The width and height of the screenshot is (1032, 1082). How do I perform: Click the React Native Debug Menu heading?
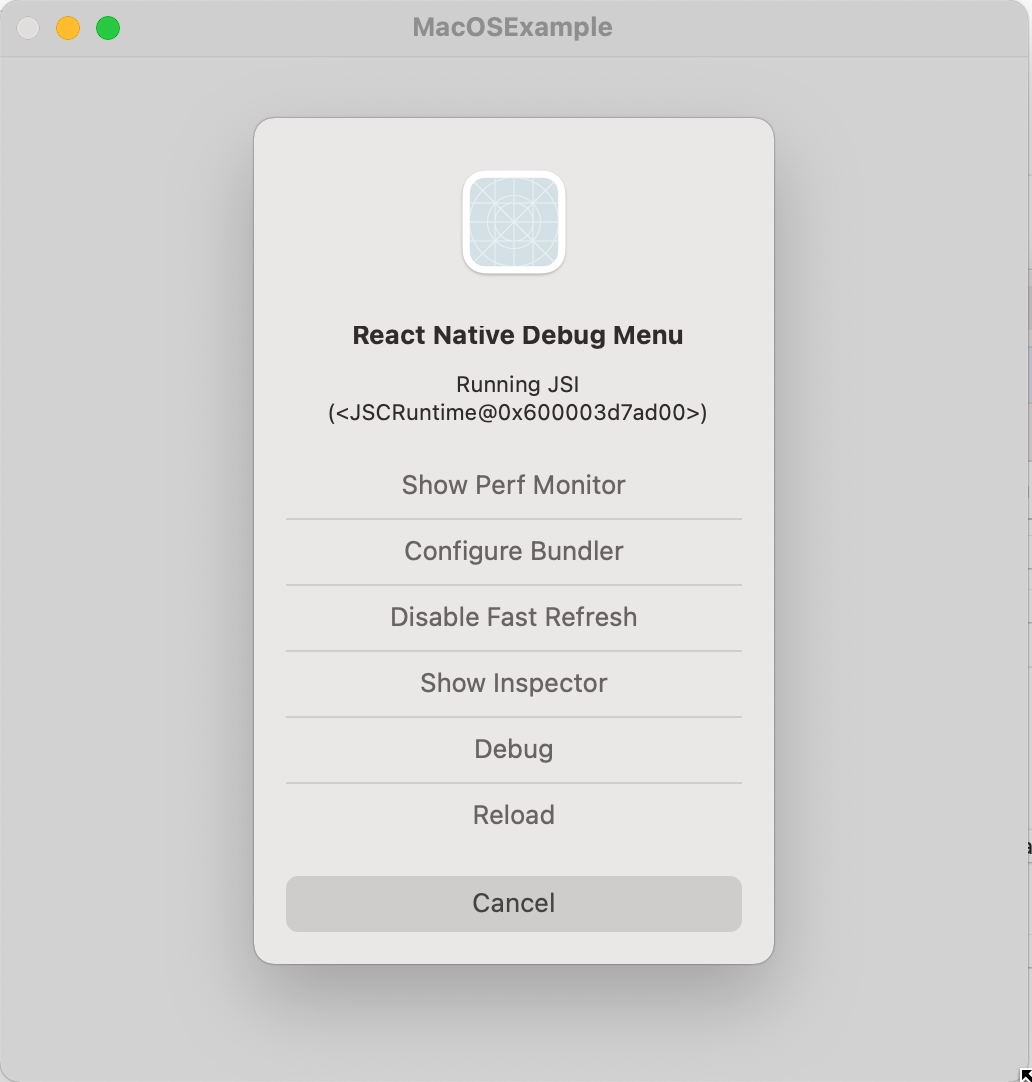(x=517, y=335)
